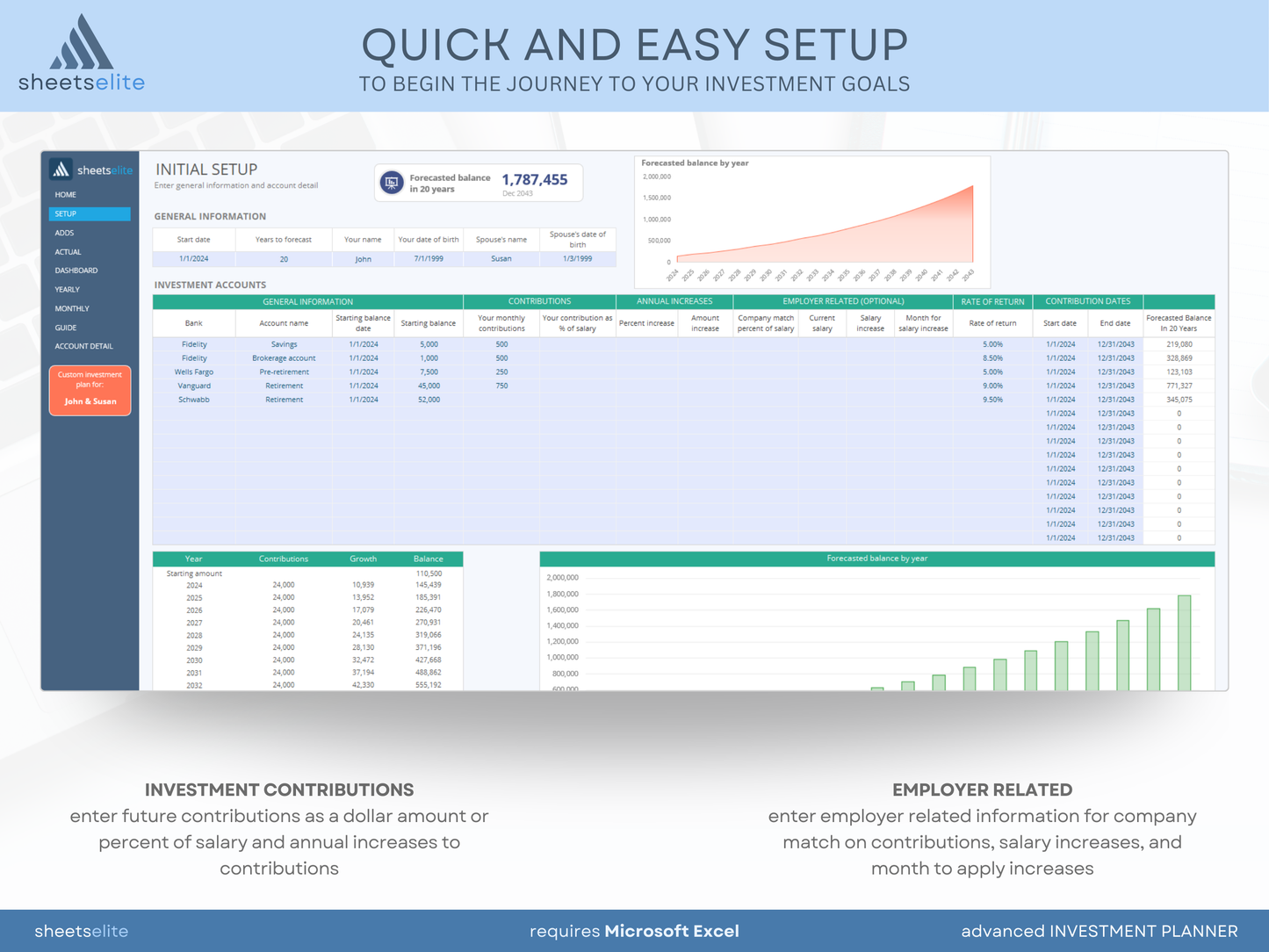Image resolution: width=1269 pixels, height=952 pixels.
Task: Click the monthly contribution 750 cell
Action: click(501, 386)
